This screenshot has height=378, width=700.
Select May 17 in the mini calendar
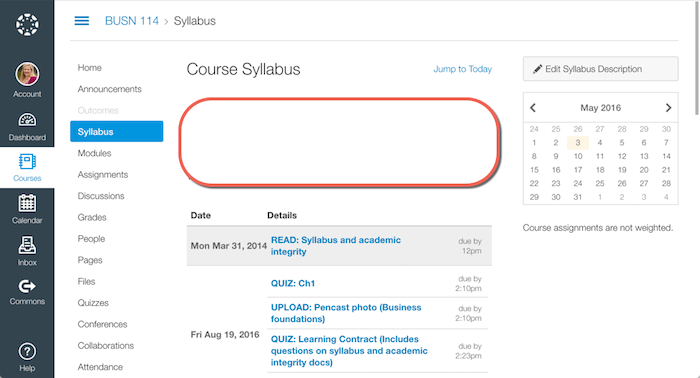click(578, 170)
